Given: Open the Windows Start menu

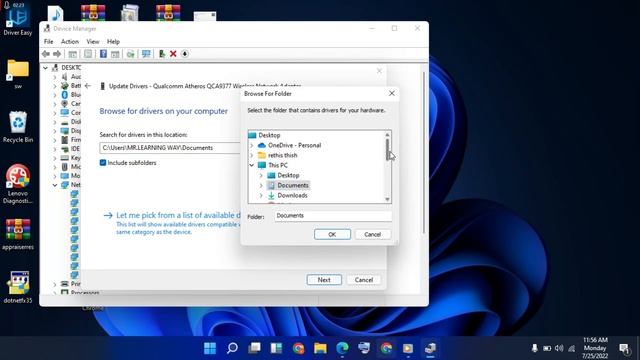Looking at the screenshot, I should [210, 348].
